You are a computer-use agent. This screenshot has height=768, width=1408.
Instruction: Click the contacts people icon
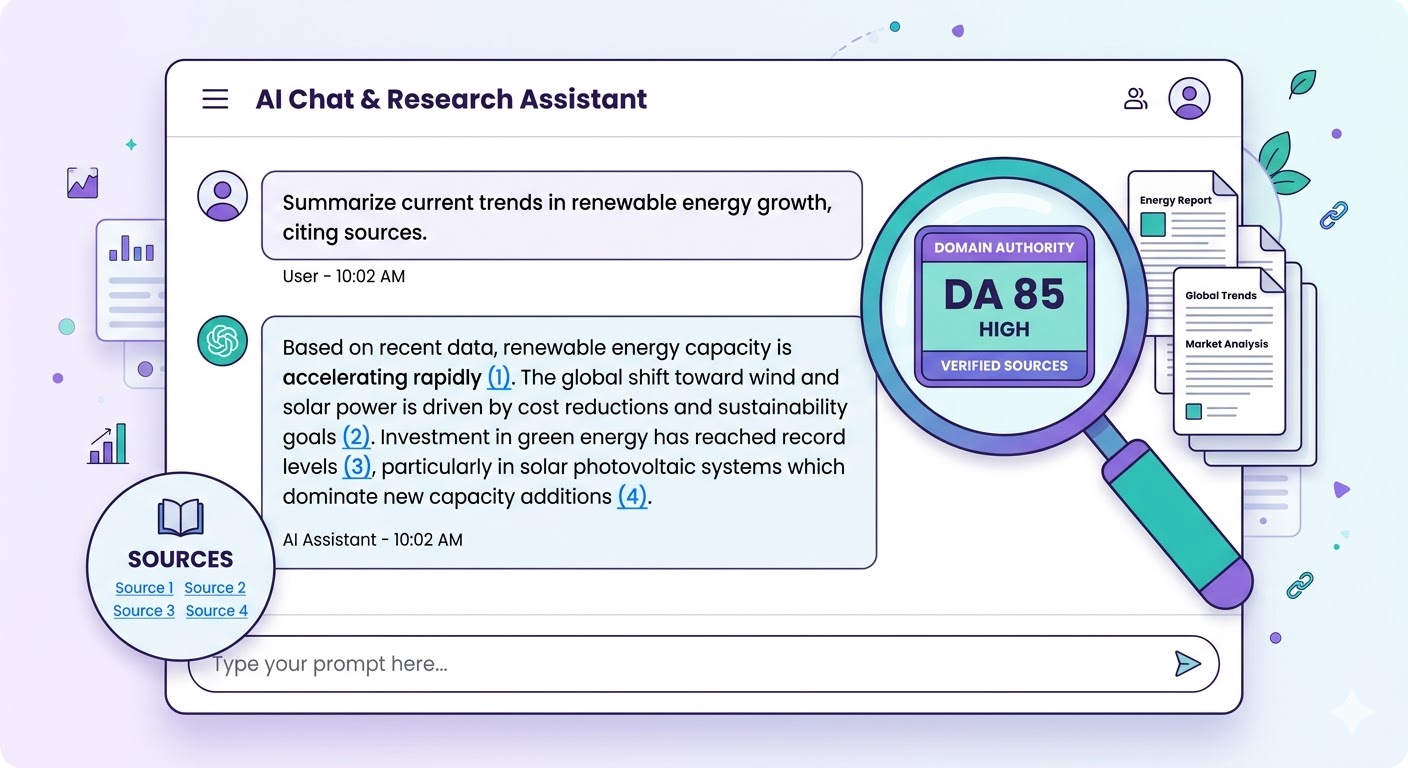click(x=1135, y=98)
